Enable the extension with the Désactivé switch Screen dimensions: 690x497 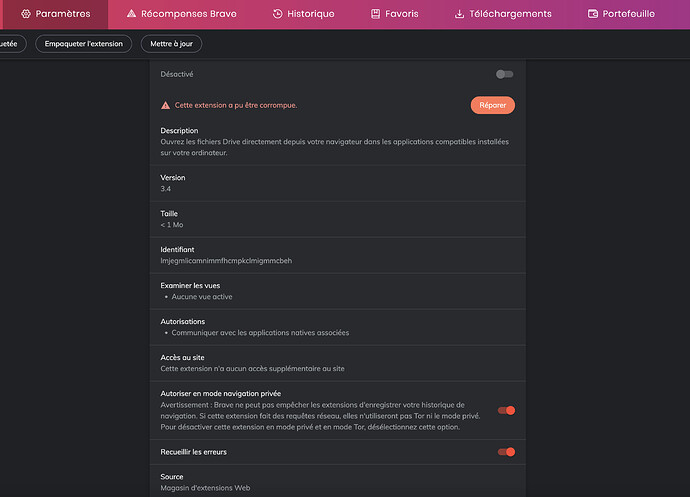pyautogui.click(x=505, y=74)
